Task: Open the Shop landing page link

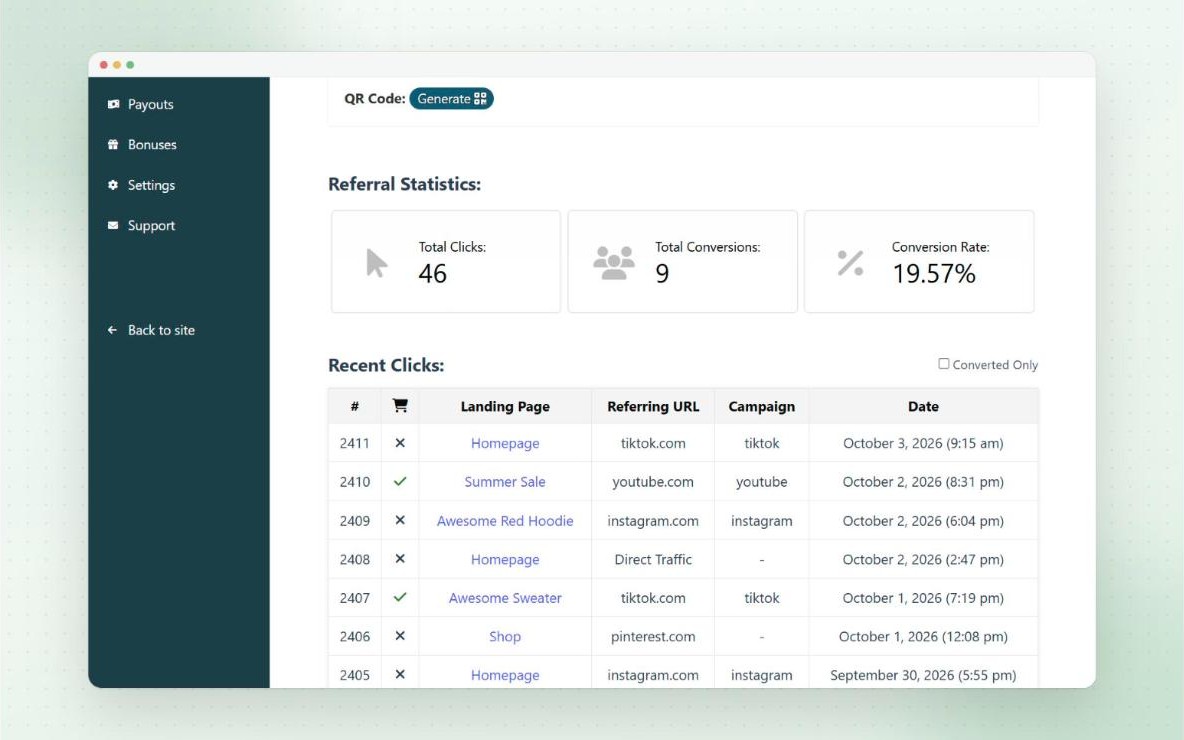Action: click(505, 637)
